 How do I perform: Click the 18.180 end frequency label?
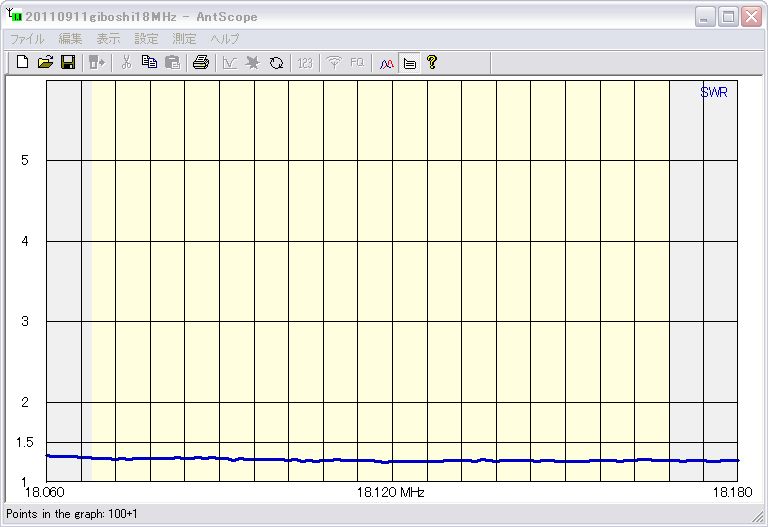(x=732, y=492)
